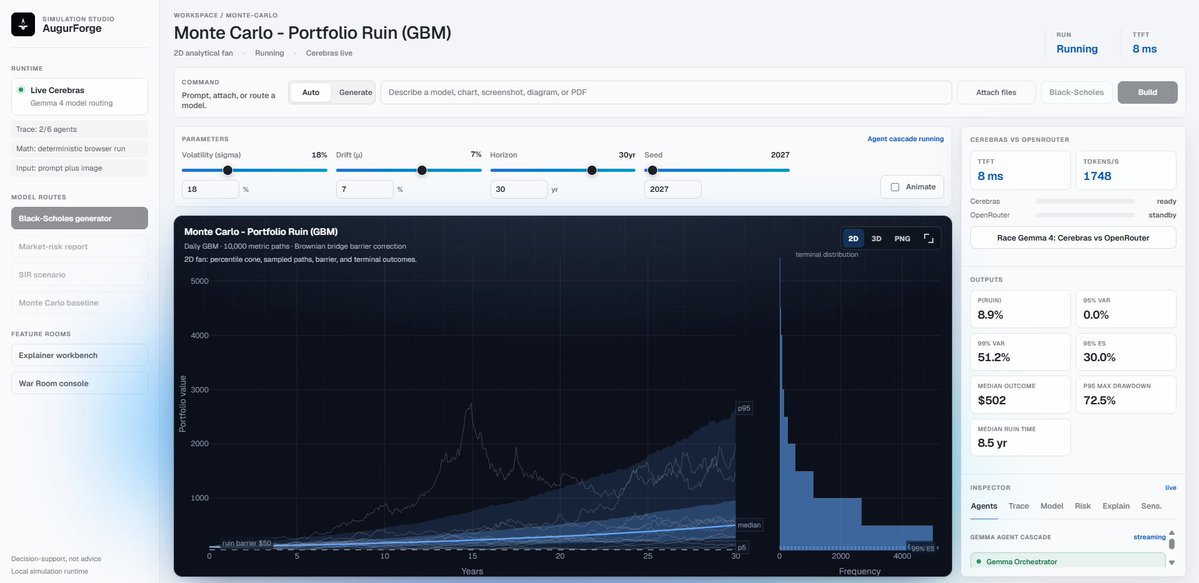Viewport: 1199px width, 583px height.
Task: Open the Trace inspector tab
Action: pos(1019,506)
